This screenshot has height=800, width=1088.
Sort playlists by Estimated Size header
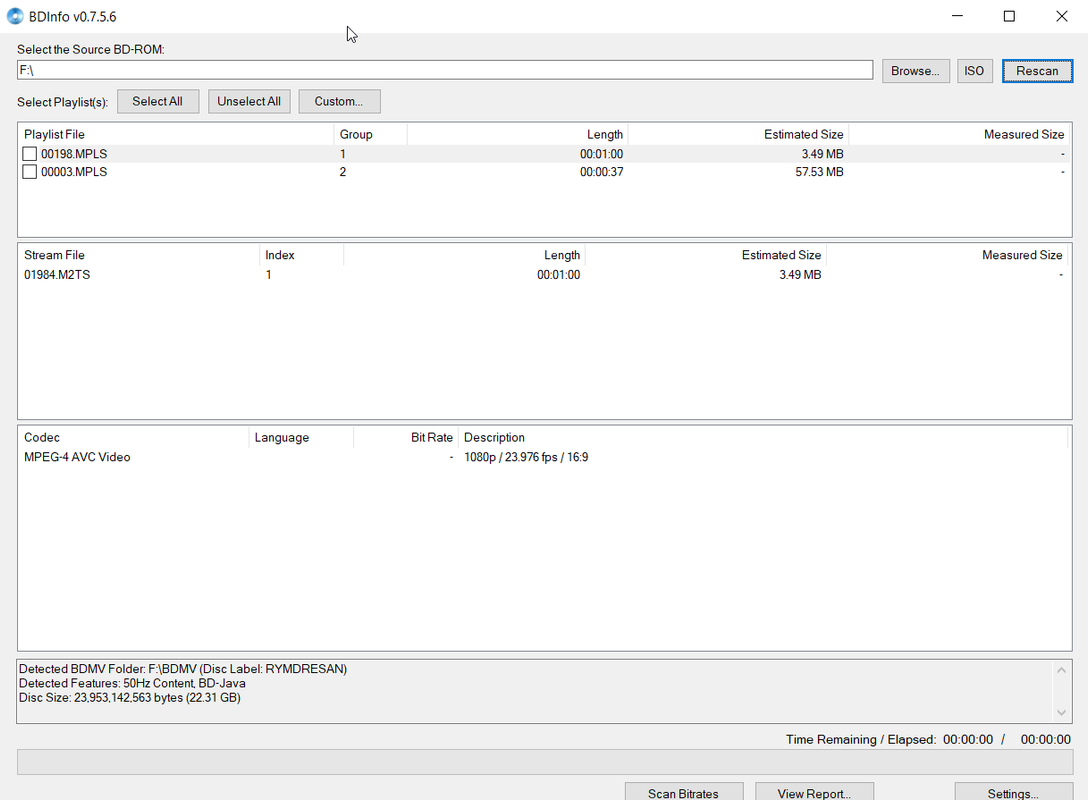coord(738,134)
